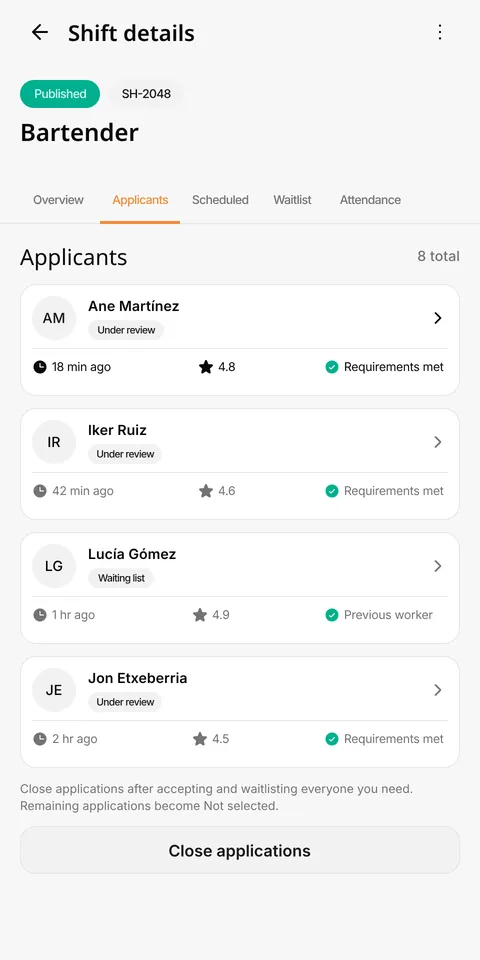Click Ane Martínez's Under review badge
This screenshot has height=960, width=480.
click(126, 330)
